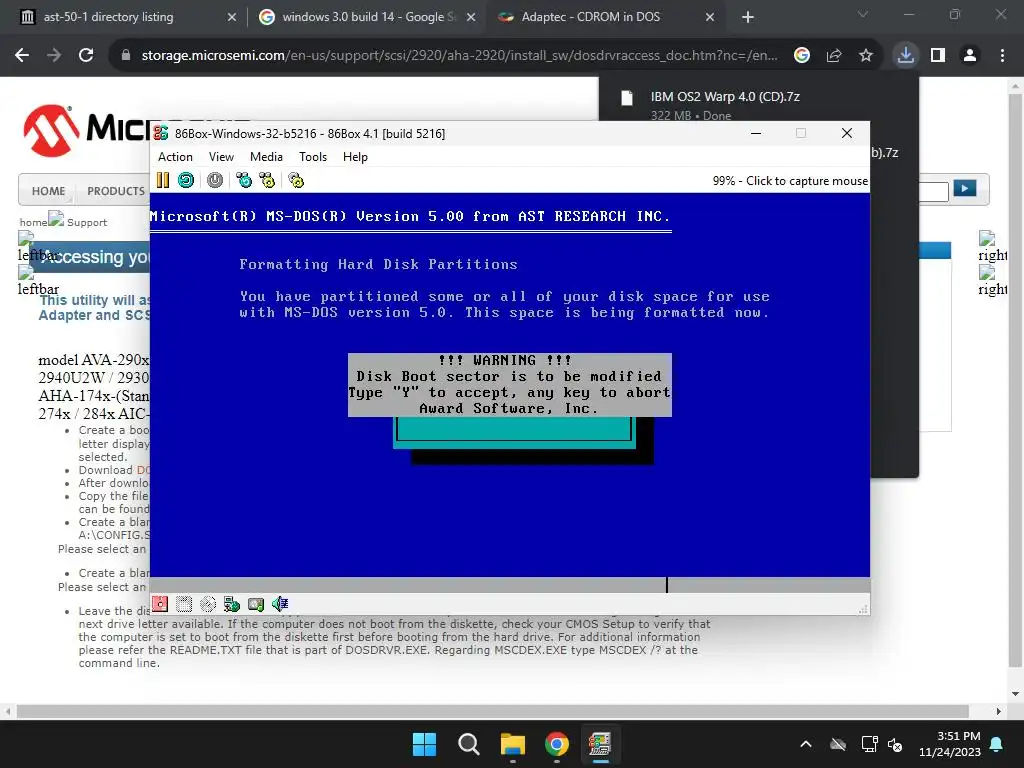This screenshot has height=768, width=1024.
Task: Open the View menu in 86Box
Action: click(x=221, y=157)
